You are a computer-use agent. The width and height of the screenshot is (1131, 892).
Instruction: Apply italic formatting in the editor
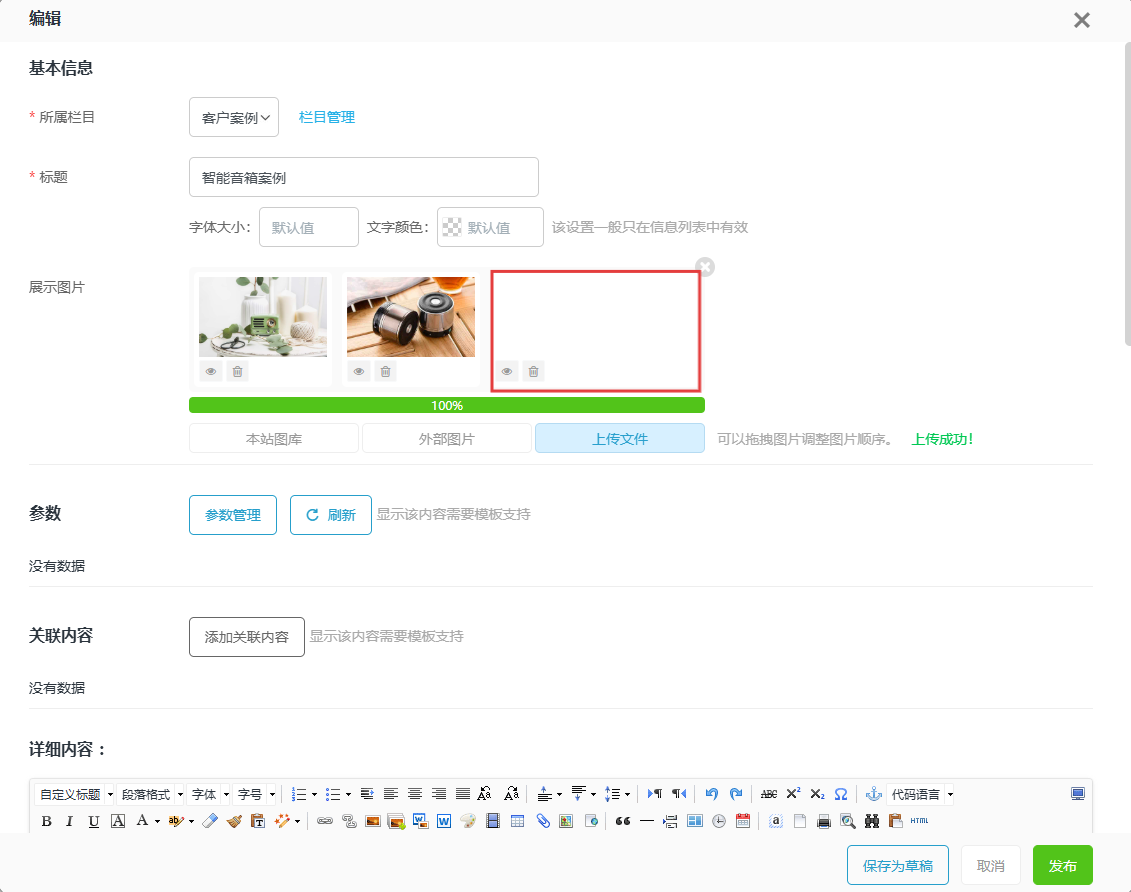69,821
